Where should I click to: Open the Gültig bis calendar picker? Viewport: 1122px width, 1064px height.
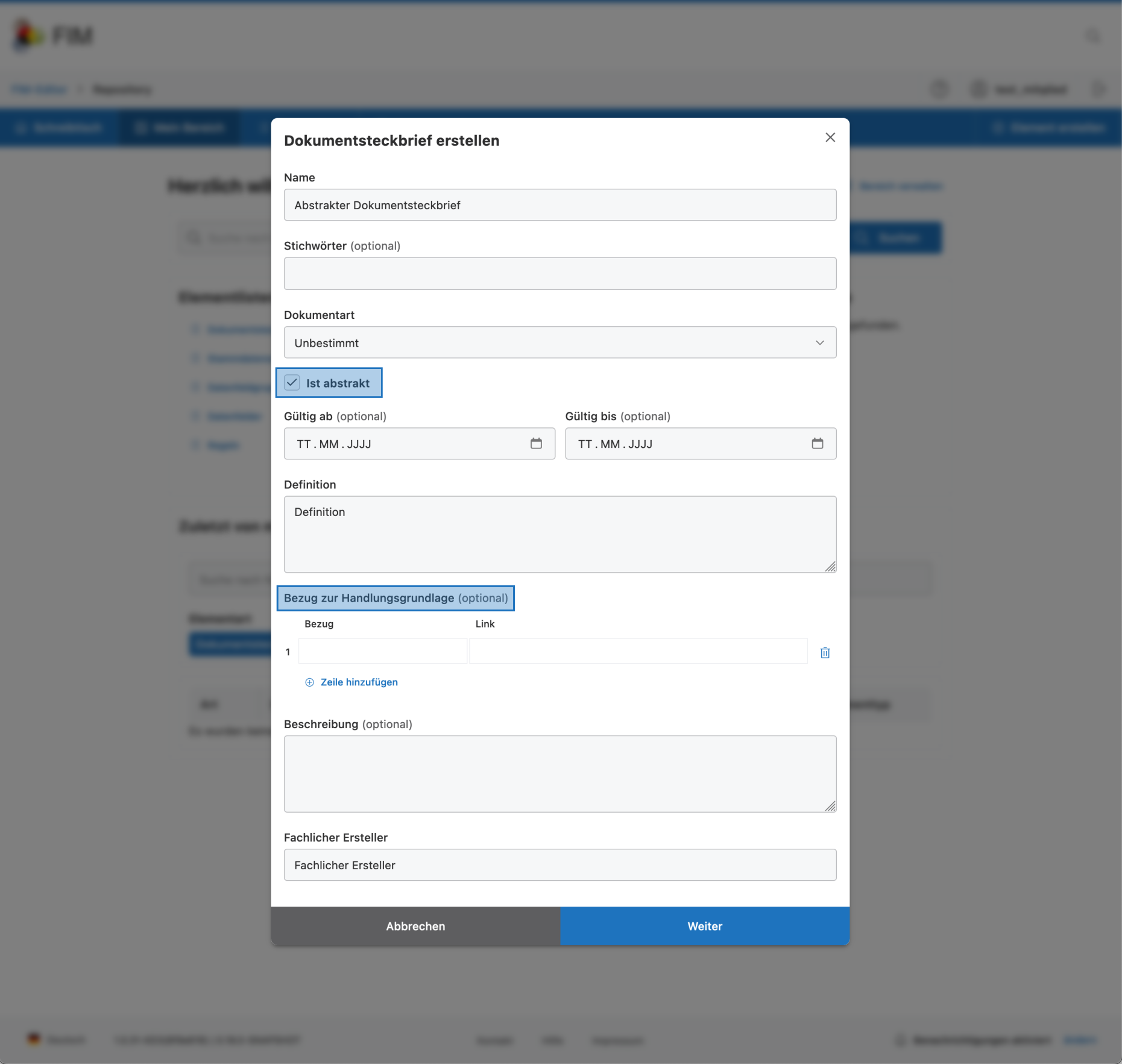pyautogui.click(x=817, y=444)
